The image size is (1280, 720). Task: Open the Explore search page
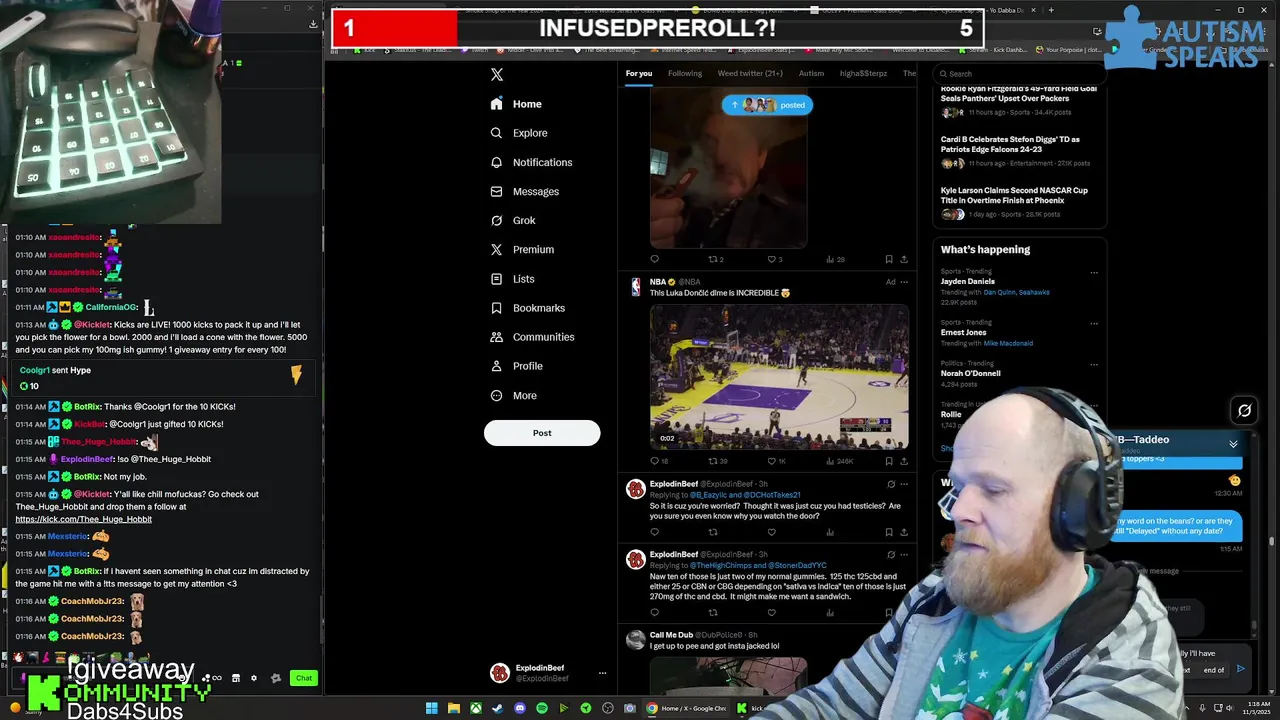[518, 133]
